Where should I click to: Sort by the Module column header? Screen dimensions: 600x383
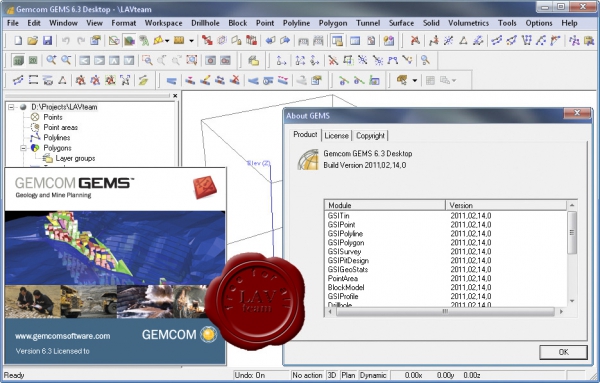coord(385,205)
